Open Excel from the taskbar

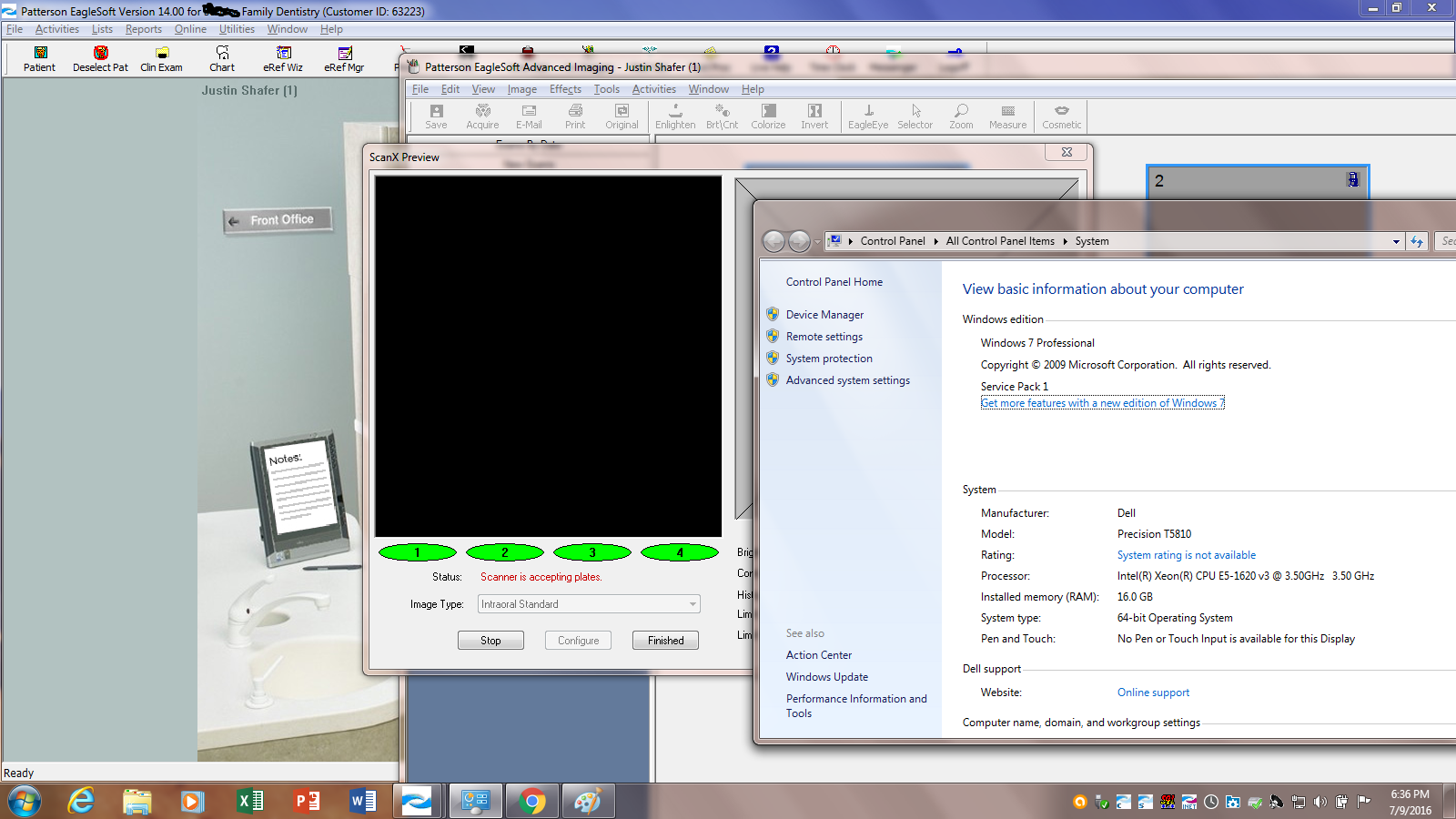click(248, 801)
